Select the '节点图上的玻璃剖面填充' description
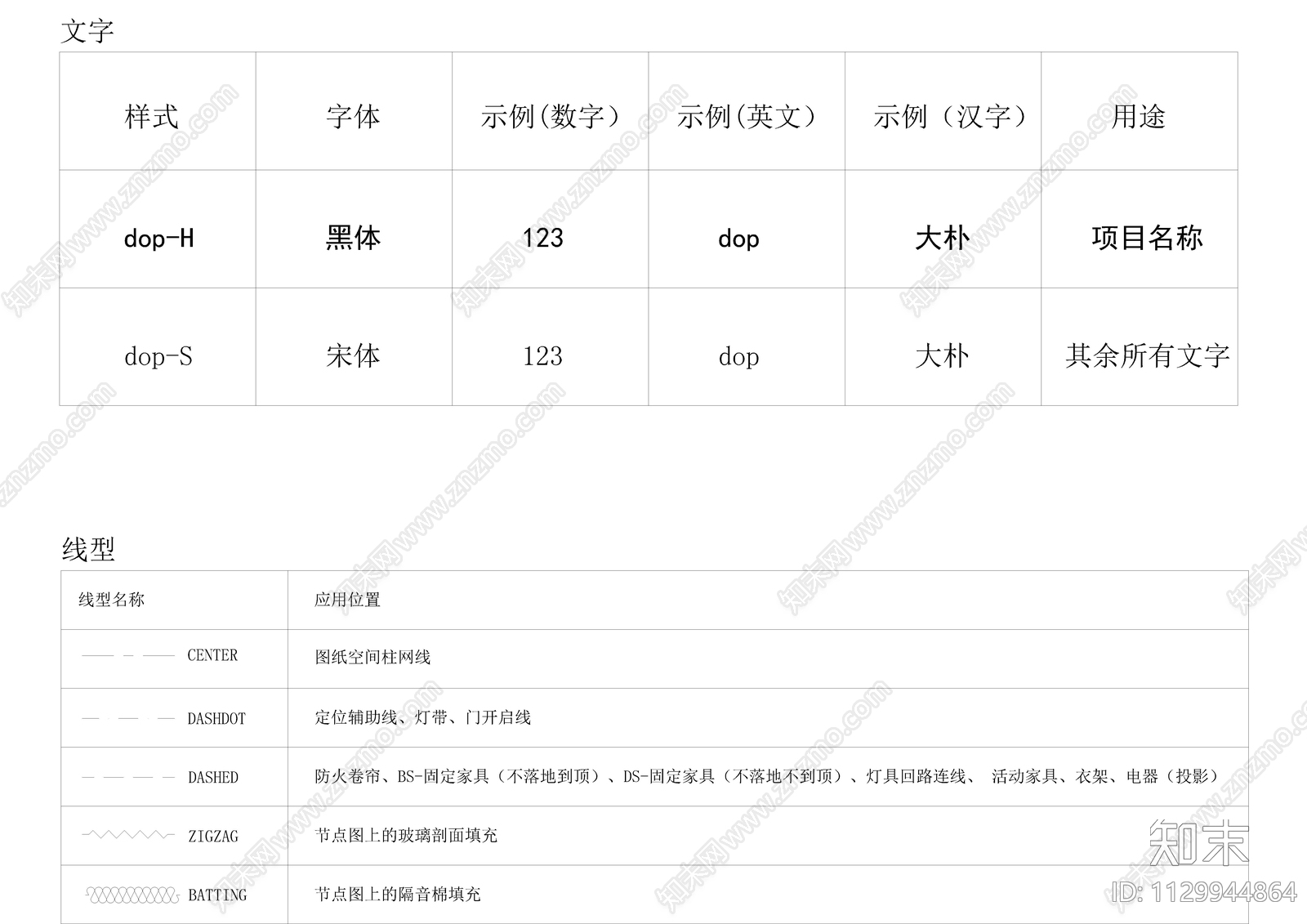The width and height of the screenshot is (1307, 924). click(406, 835)
